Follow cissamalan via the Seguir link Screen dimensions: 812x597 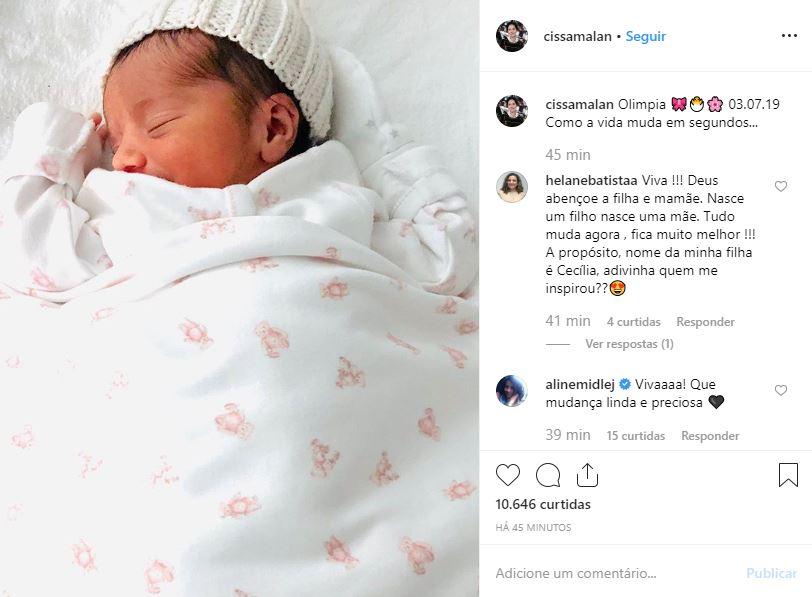point(645,36)
